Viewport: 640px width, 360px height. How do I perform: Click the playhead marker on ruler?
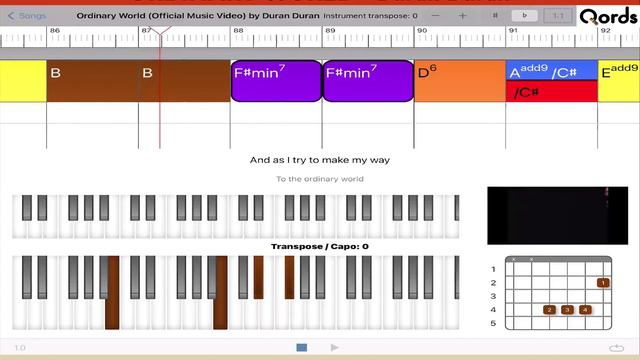pos(160,31)
